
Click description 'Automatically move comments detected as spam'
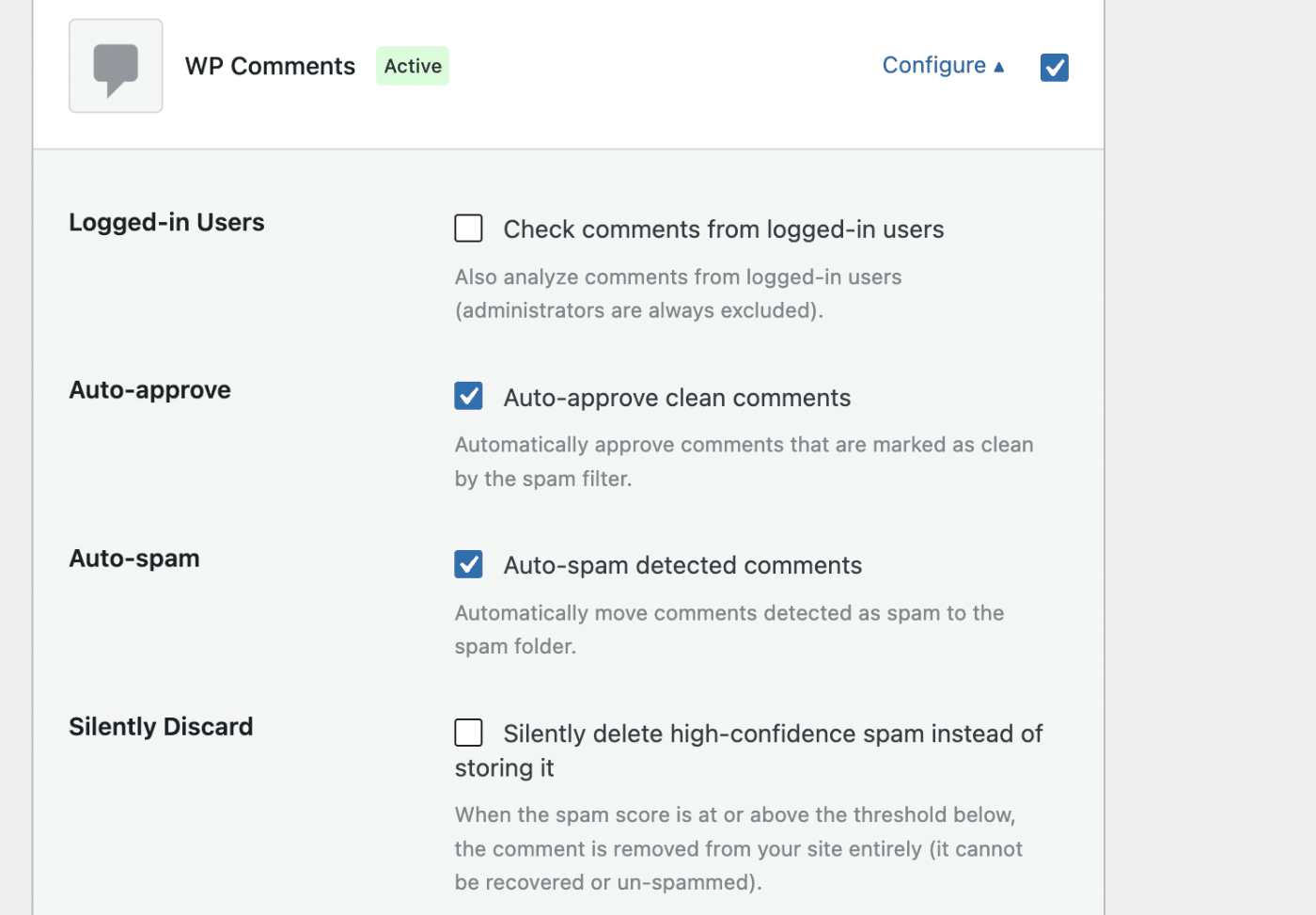click(x=729, y=629)
